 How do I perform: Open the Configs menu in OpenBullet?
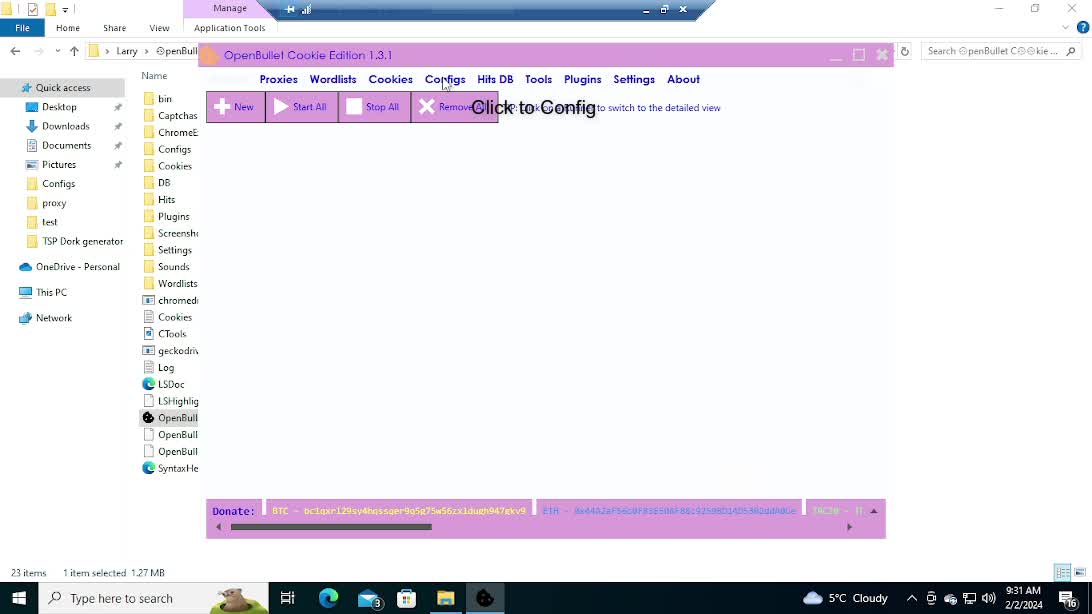tap(444, 79)
